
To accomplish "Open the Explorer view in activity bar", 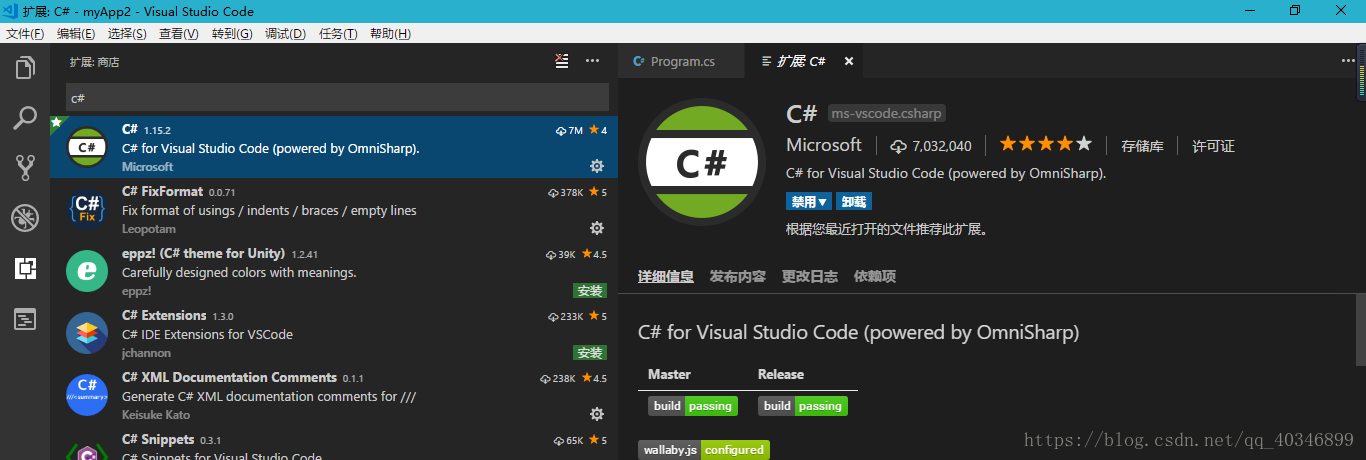I will tap(25, 68).
